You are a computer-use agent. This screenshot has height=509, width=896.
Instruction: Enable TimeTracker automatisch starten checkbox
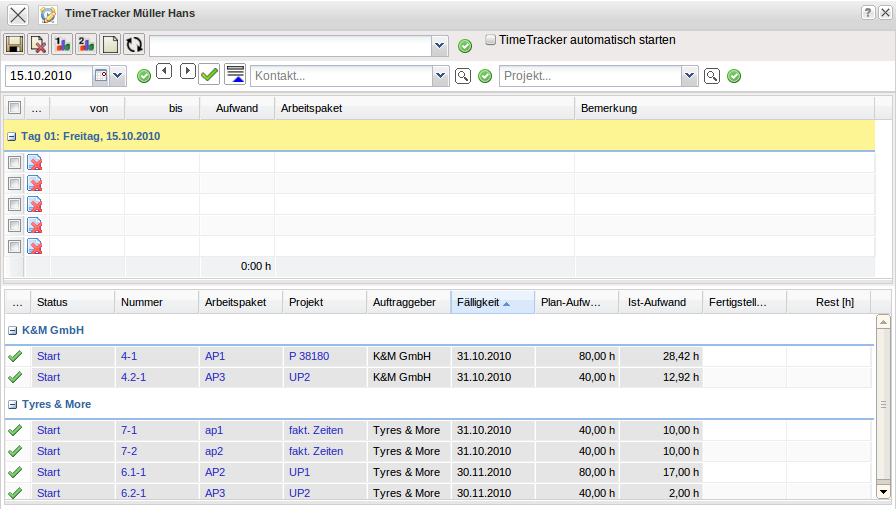(x=491, y=41)
